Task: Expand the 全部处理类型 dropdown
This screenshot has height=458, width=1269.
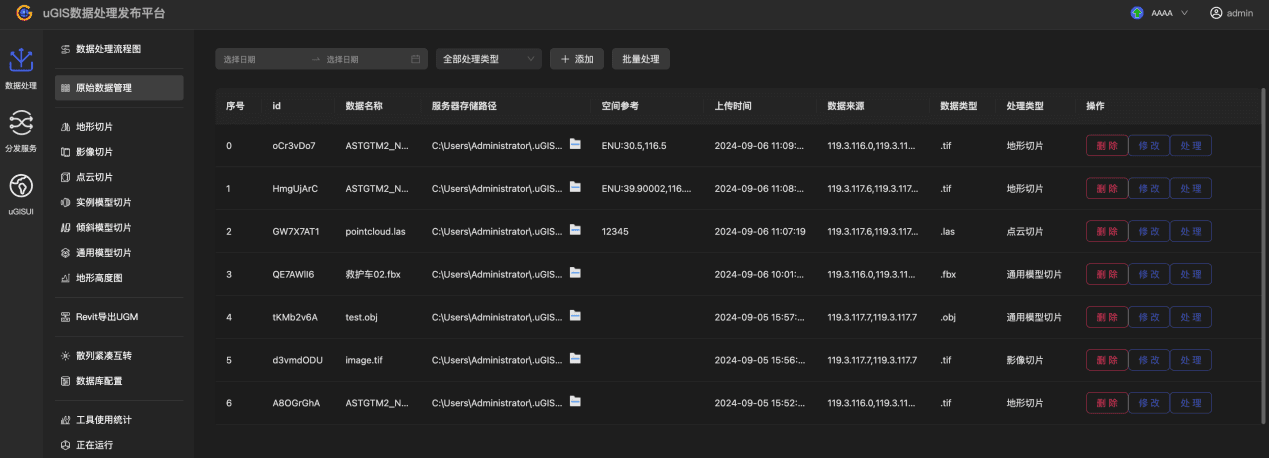Action: 488,59
